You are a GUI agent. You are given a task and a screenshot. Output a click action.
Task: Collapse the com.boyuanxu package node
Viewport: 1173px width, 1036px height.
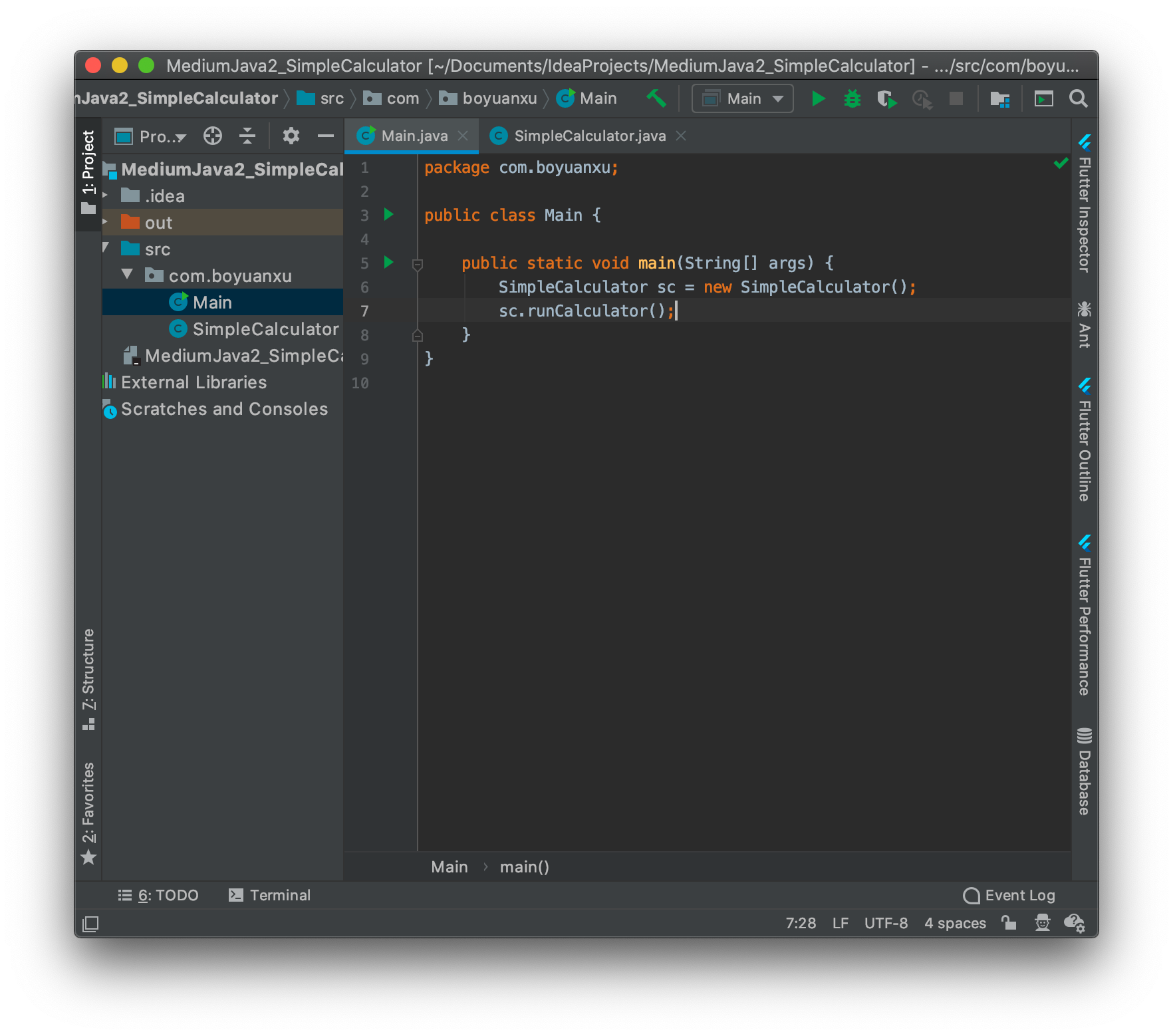tap(127, 275)
